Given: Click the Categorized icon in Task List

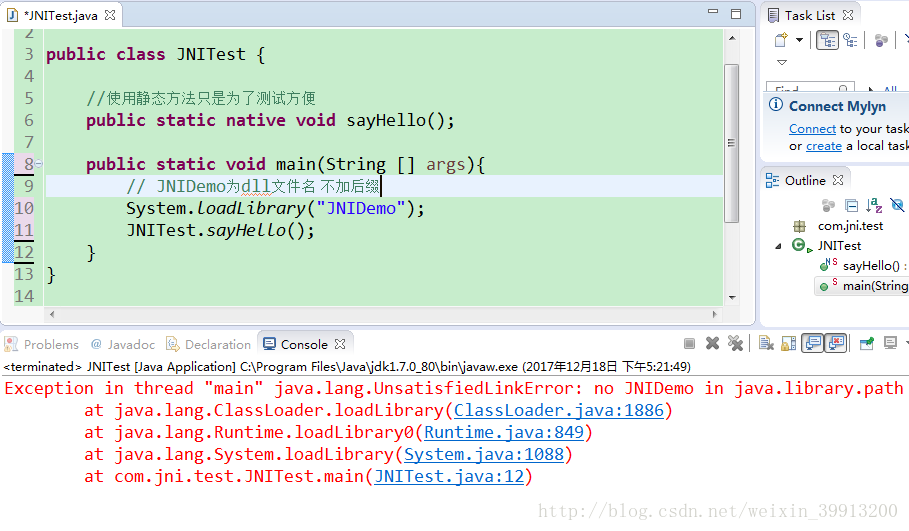Looking at the screenshot, I should 828,40.
